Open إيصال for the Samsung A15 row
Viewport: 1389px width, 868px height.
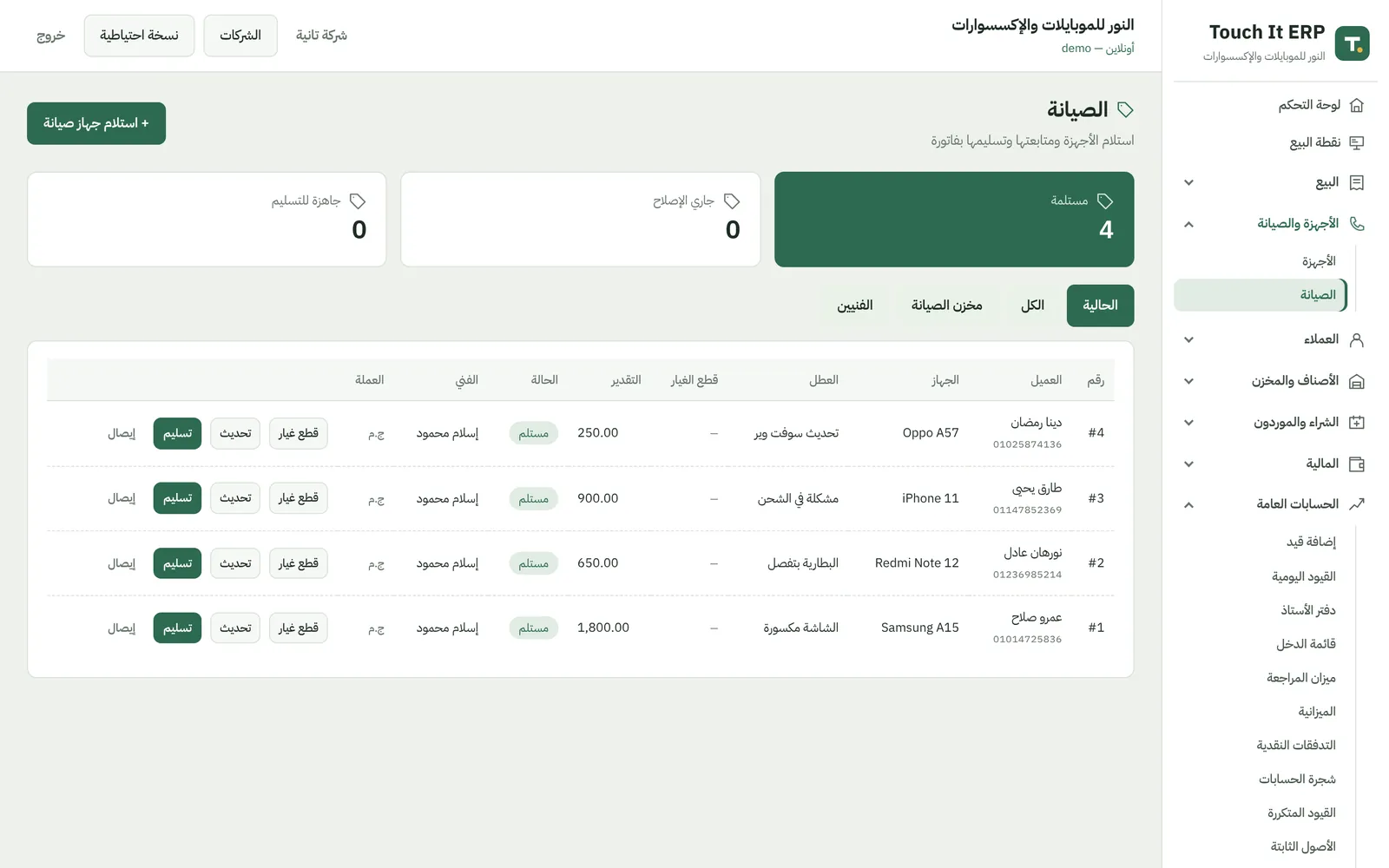(122, 628)
